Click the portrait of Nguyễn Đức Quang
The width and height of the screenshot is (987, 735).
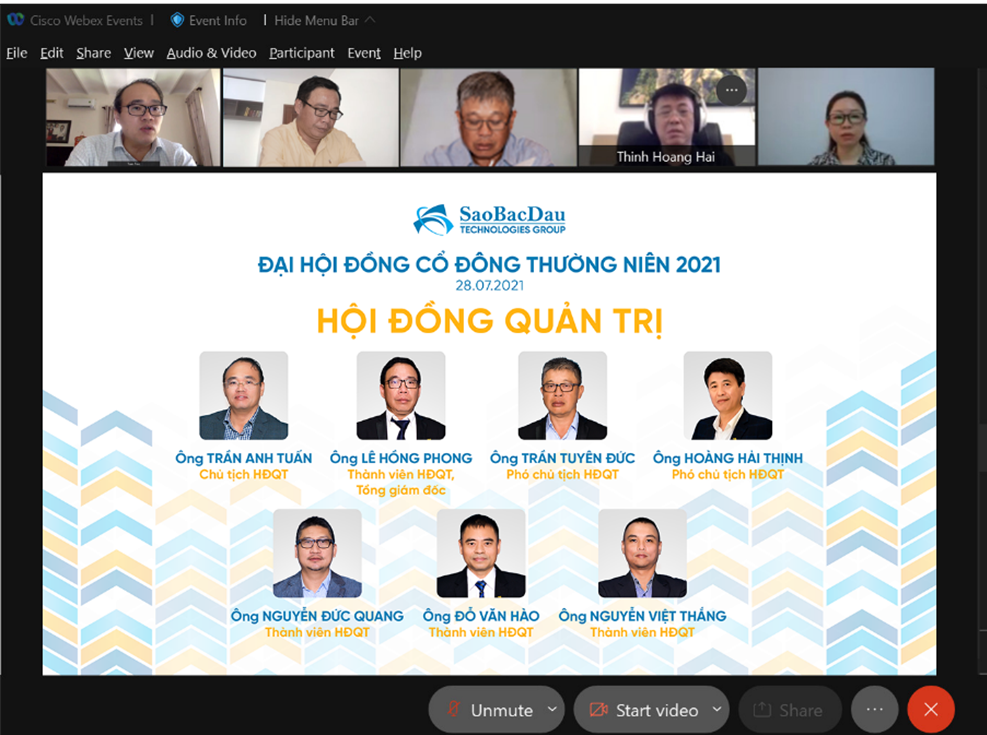(x=317, y=553)
